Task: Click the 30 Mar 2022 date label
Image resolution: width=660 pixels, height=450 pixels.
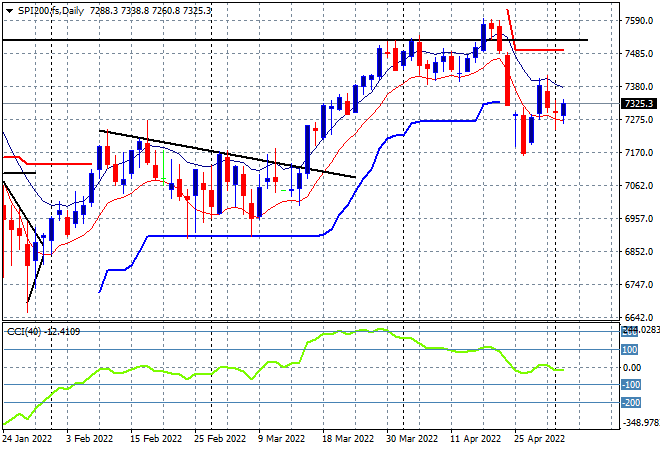Action: click(412, 439)
